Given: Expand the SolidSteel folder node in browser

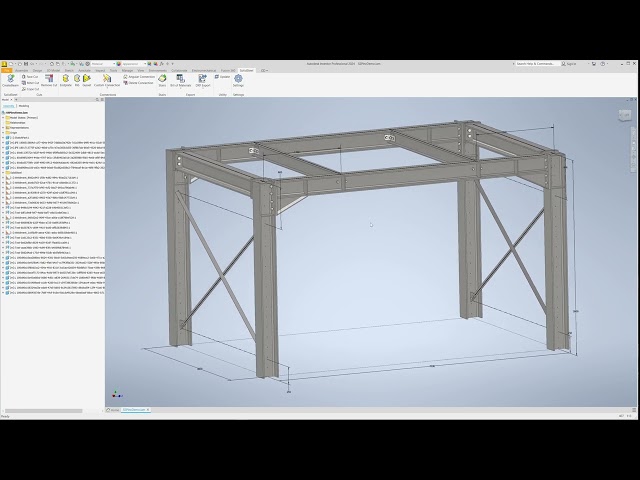Looking at the screenshot, I should (3, 173).
